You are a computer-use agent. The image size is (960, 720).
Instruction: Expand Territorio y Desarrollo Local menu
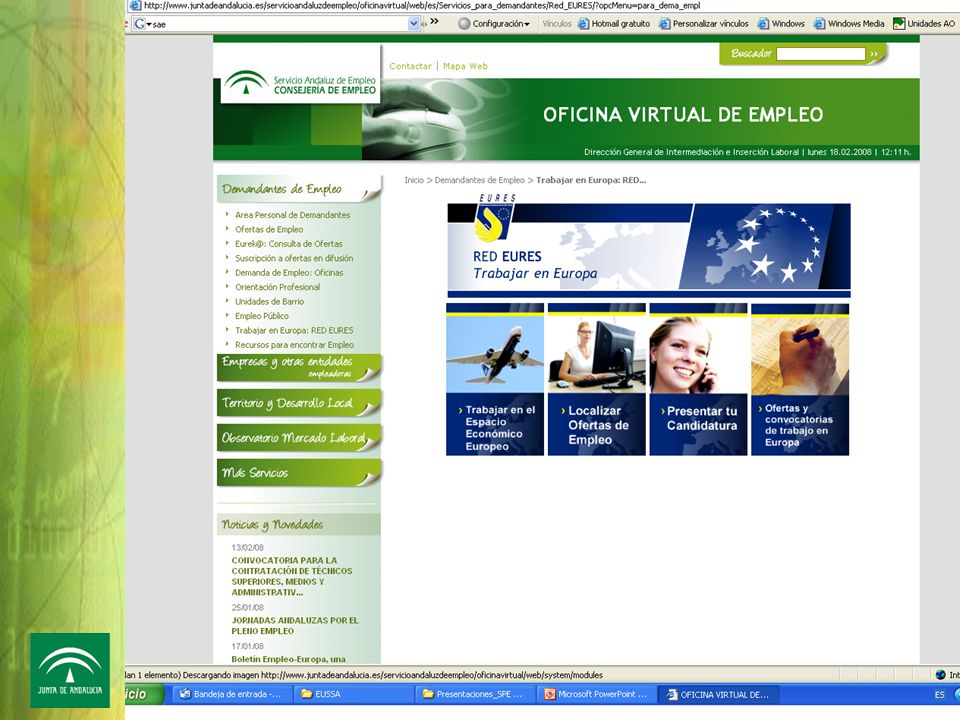click(299, 403)
